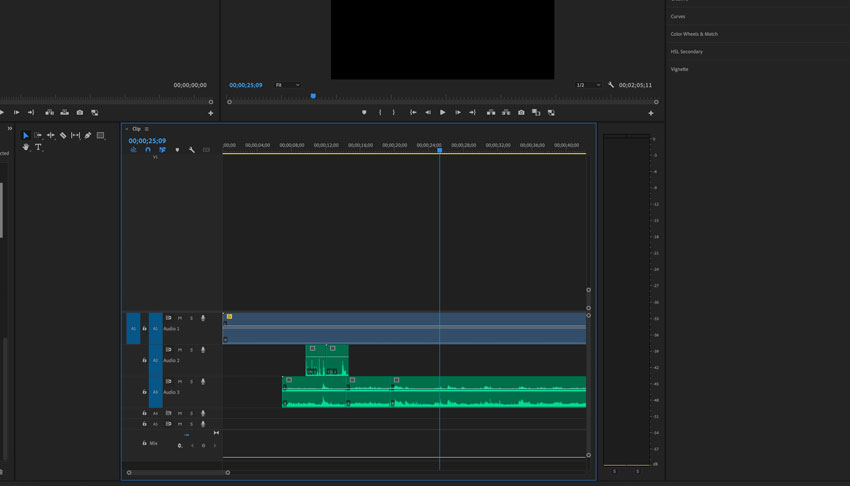
Task: Expand the Color Wheels & Match section
Action: tap(694, 34)
